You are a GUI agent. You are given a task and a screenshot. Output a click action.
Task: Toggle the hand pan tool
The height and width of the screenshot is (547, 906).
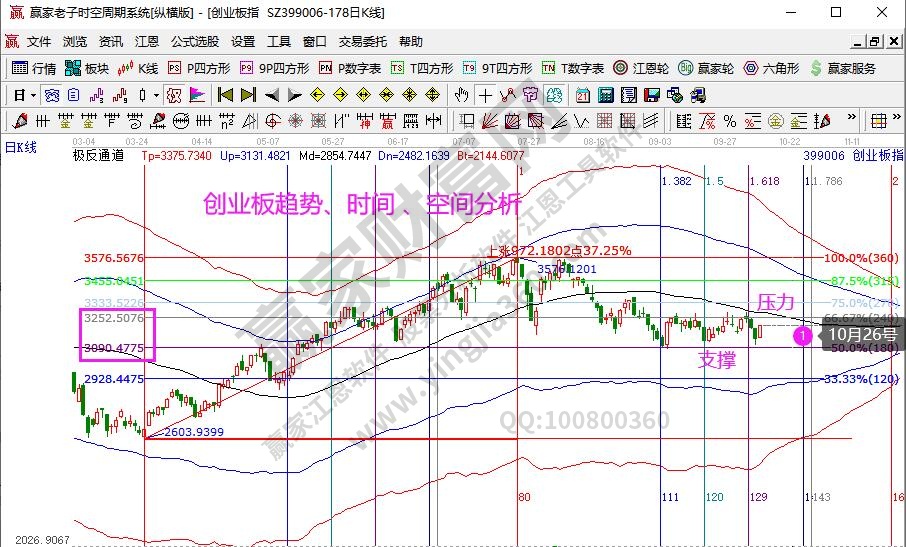click(x=461, y=95)
